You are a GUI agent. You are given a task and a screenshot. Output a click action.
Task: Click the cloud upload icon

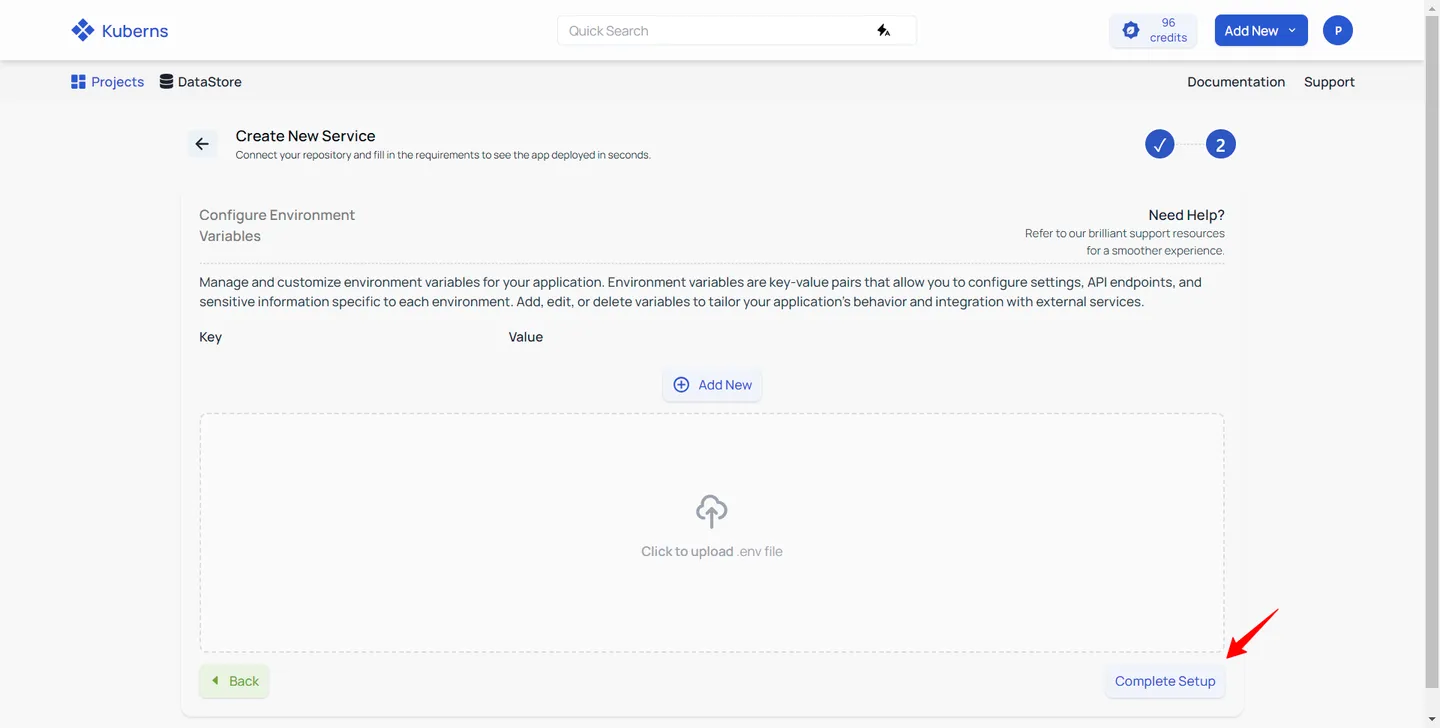pos(712,511)
